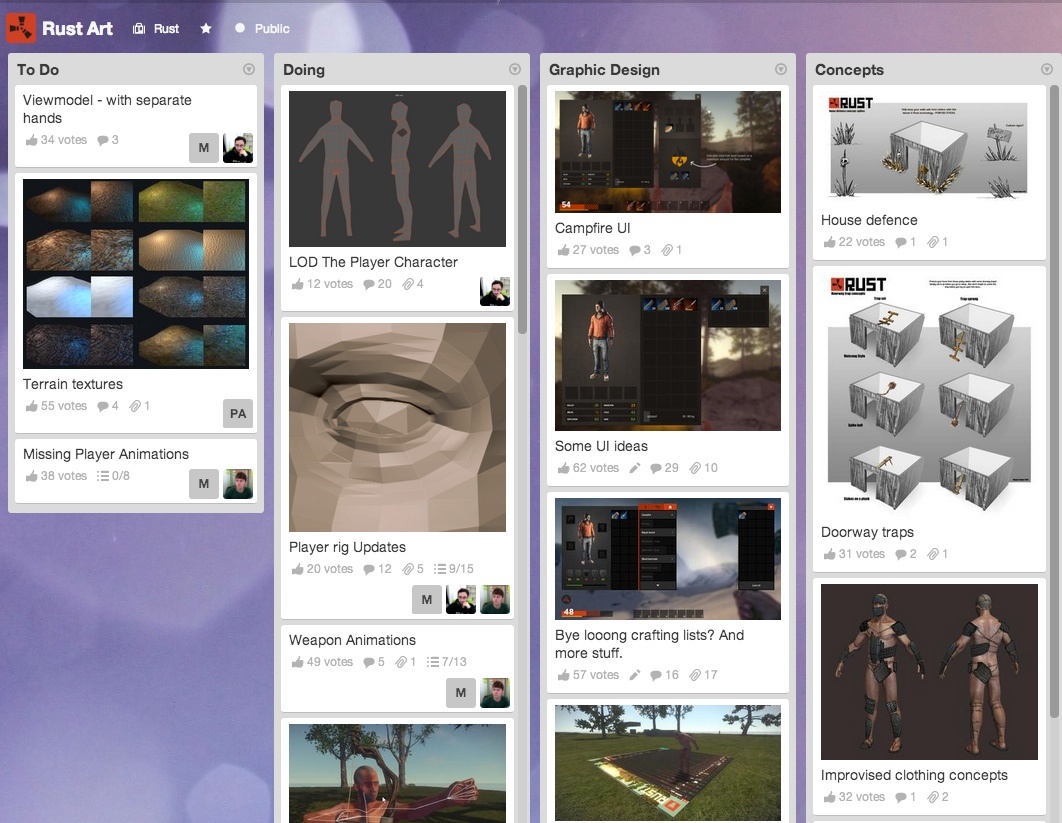This screenshot has width=1062, height=823.
Task: Star the Rust Art board
Action: (x=206, y=28)
